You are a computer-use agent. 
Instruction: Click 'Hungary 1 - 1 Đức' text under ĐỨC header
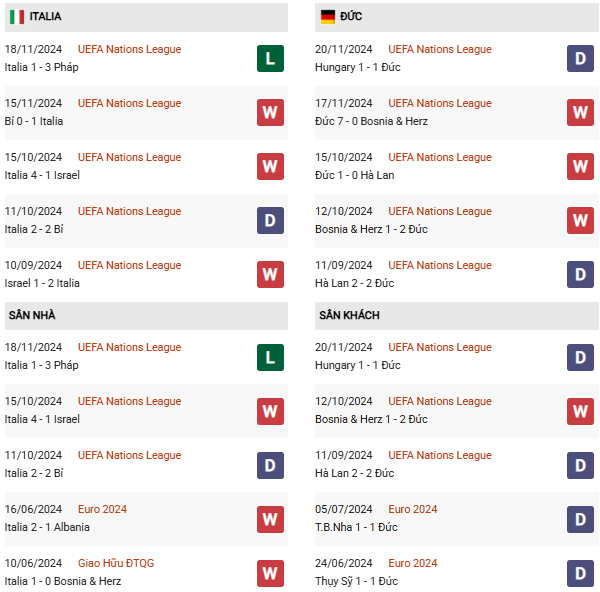coord(358,67)
